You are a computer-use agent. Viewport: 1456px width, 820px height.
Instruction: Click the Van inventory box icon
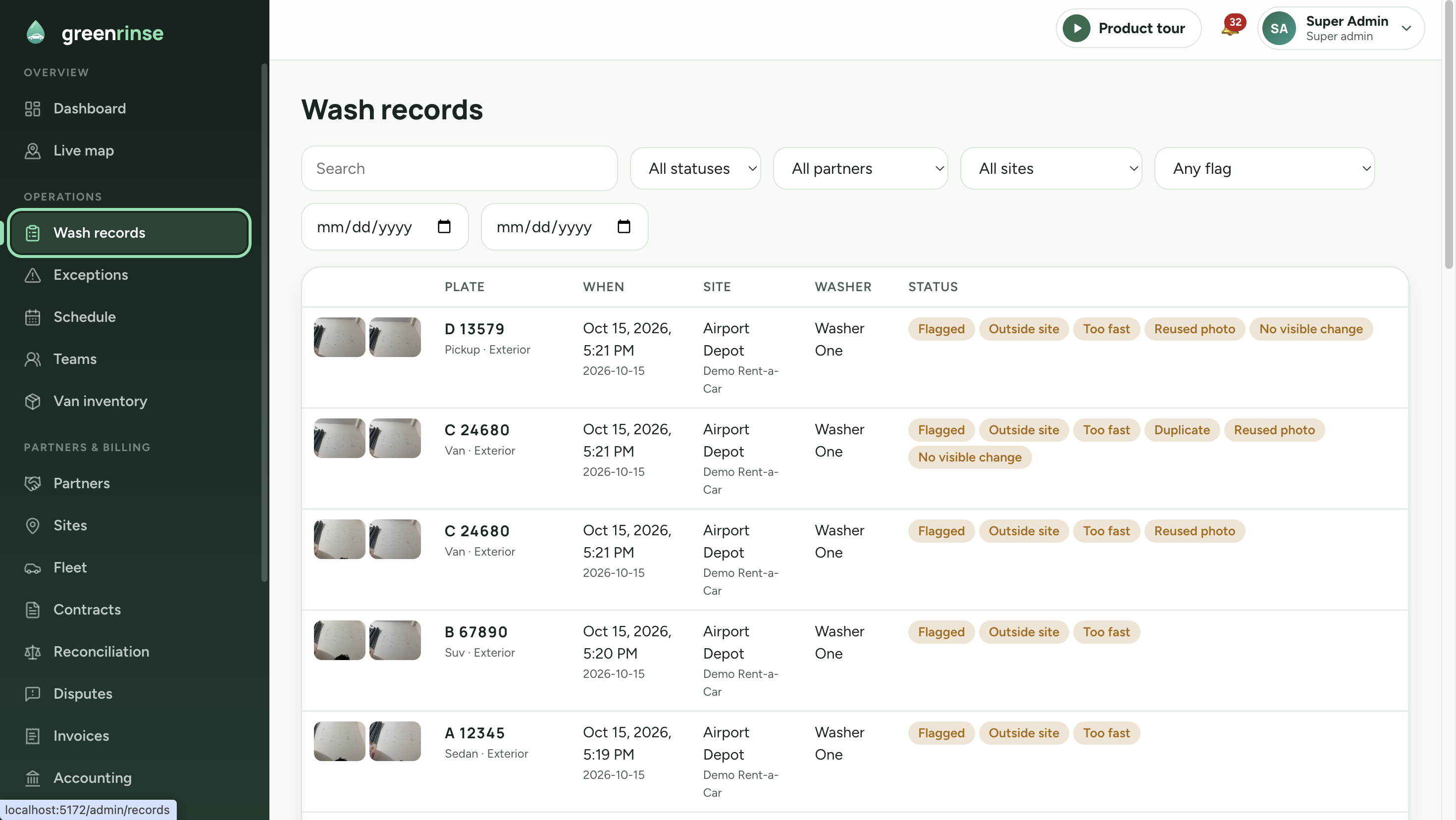[33, 401]
